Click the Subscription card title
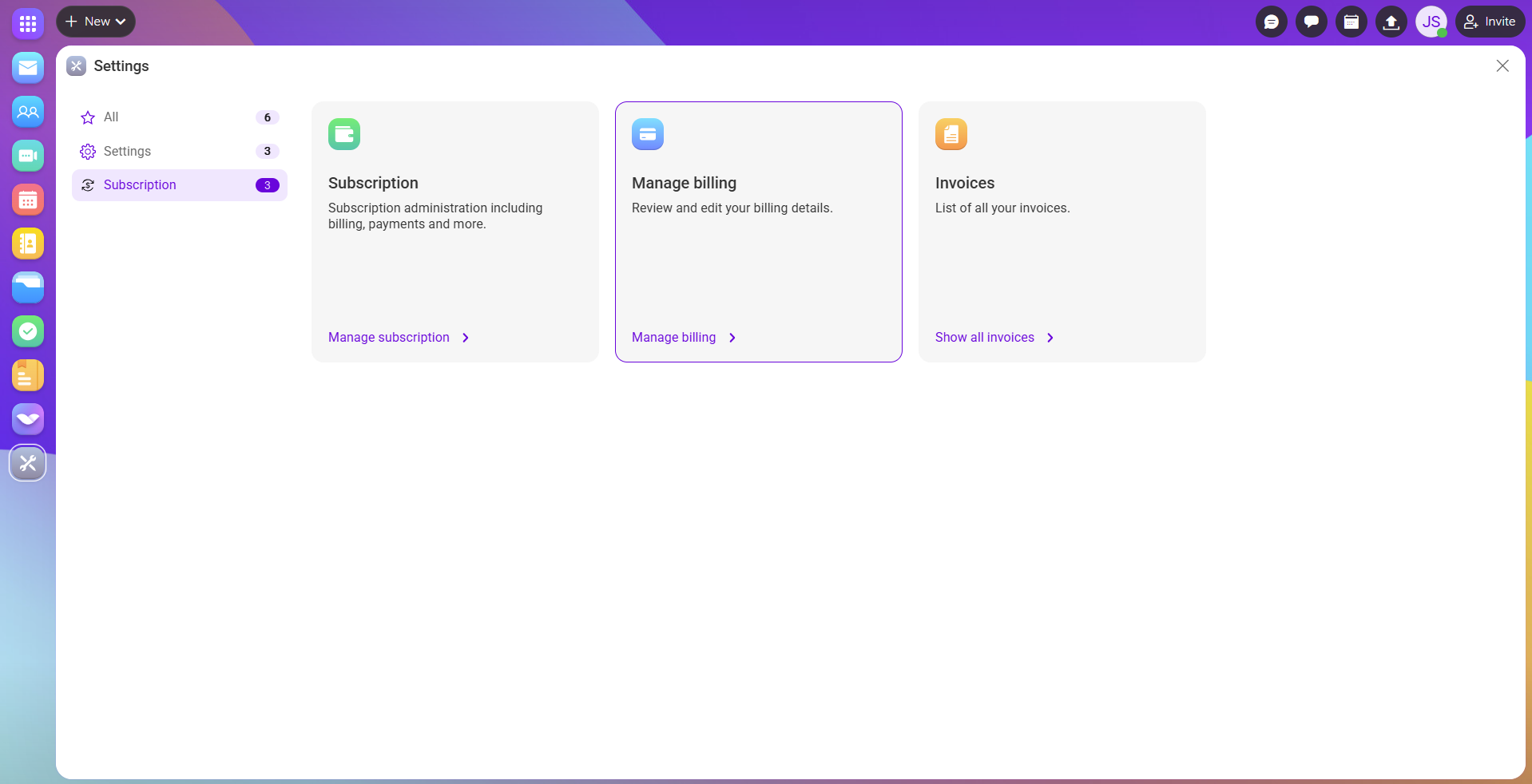 373,183
